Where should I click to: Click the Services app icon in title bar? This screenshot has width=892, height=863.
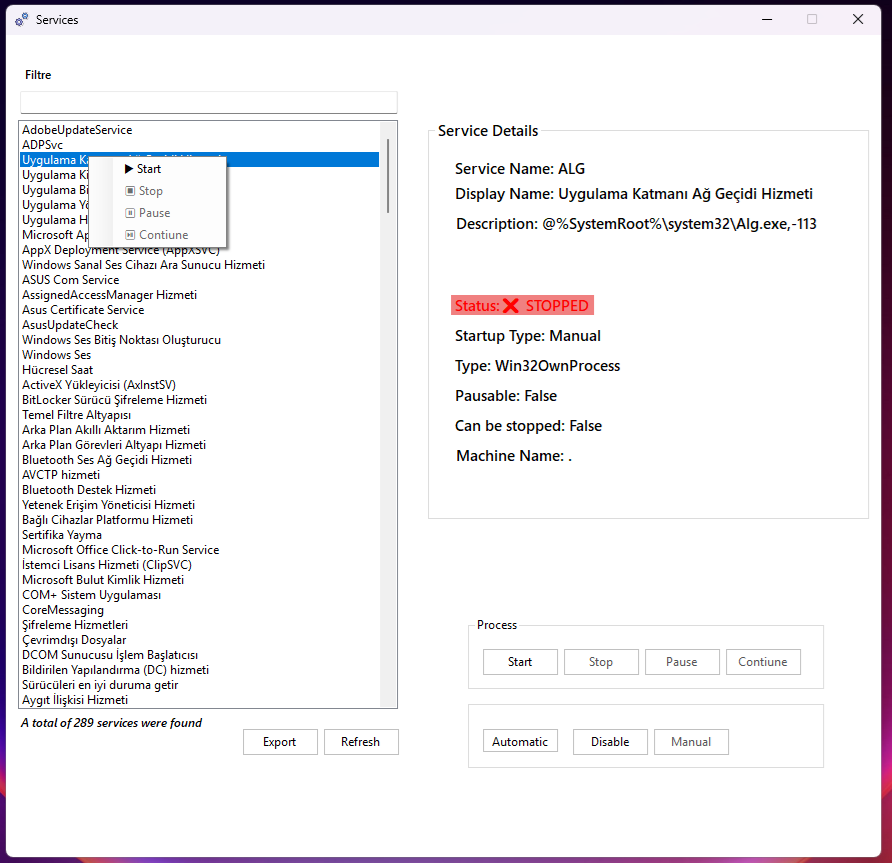tap(22, 20)
